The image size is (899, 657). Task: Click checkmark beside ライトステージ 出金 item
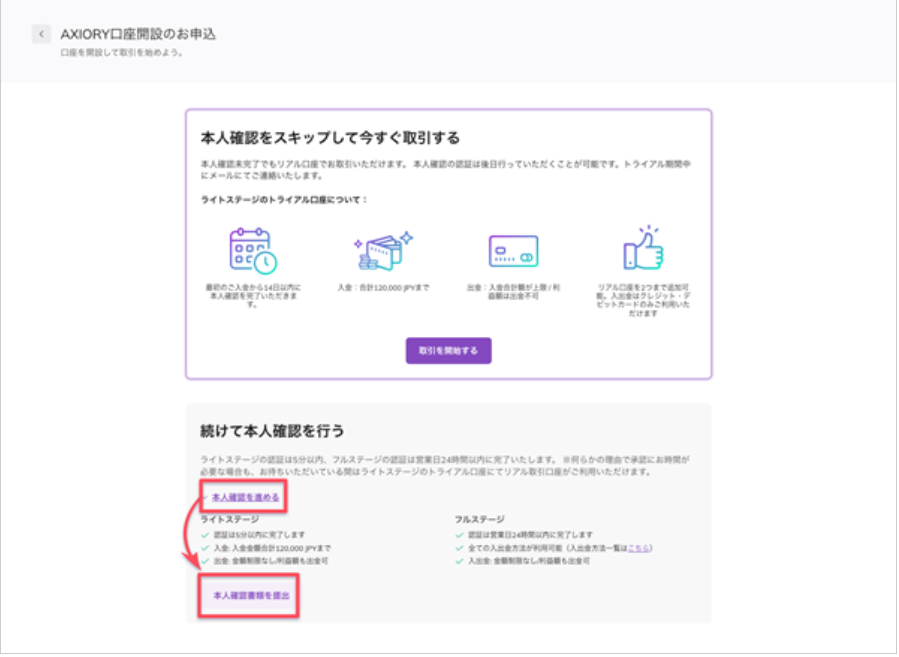[205, 561]
